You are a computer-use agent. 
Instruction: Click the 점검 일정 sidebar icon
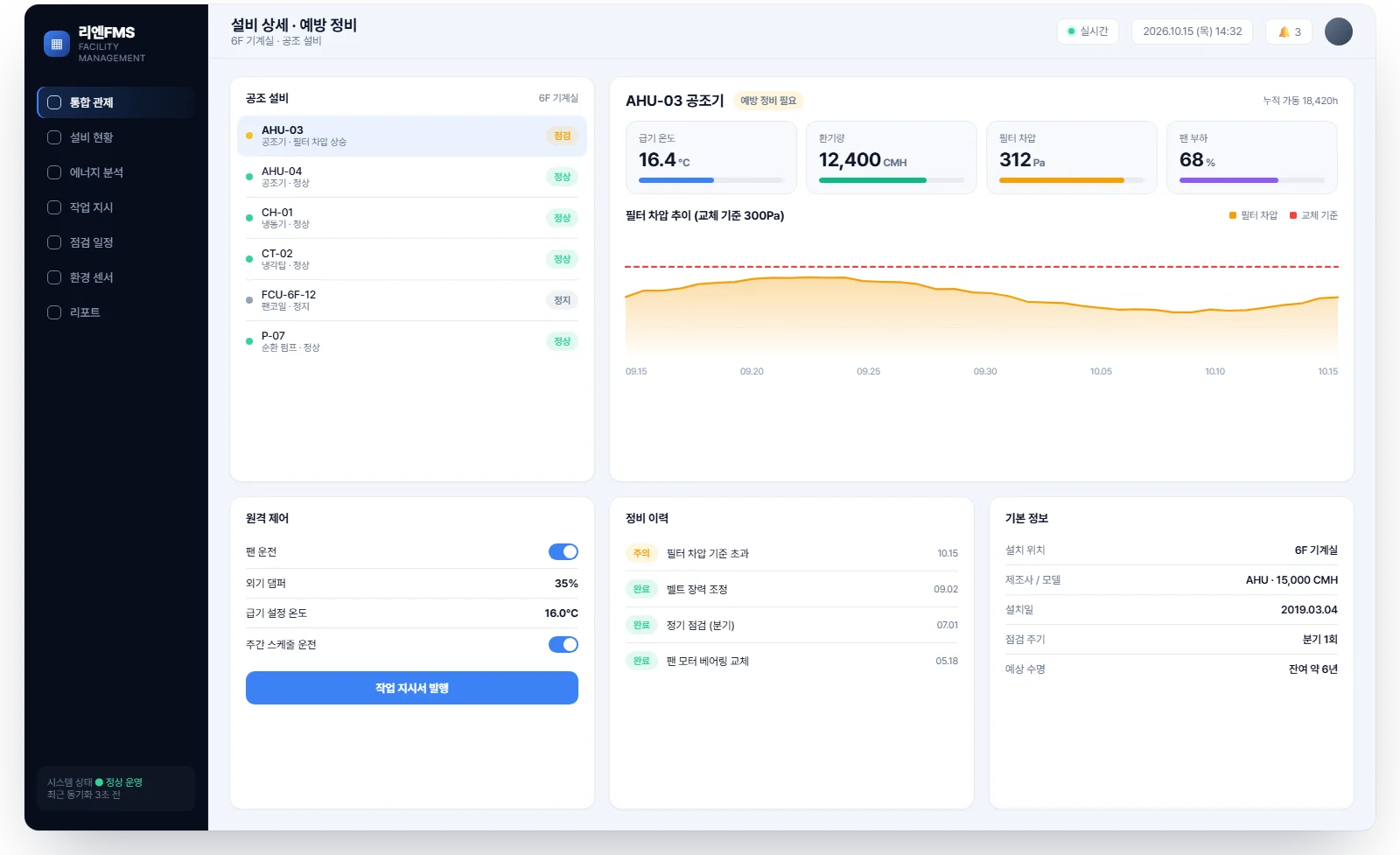(x=54, y=242)
